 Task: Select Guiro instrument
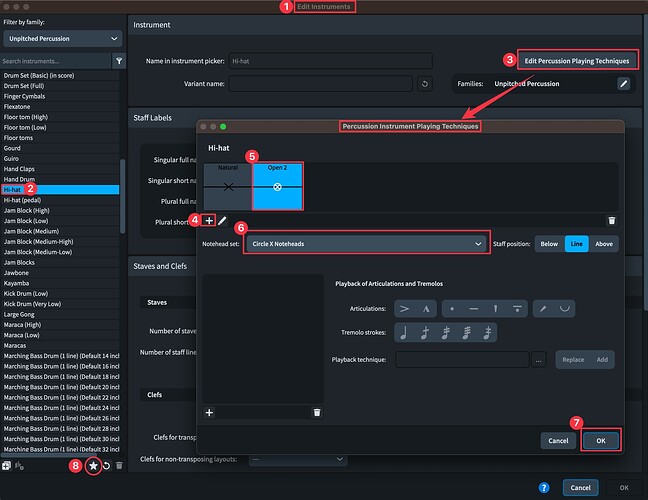tap(60, 159)
